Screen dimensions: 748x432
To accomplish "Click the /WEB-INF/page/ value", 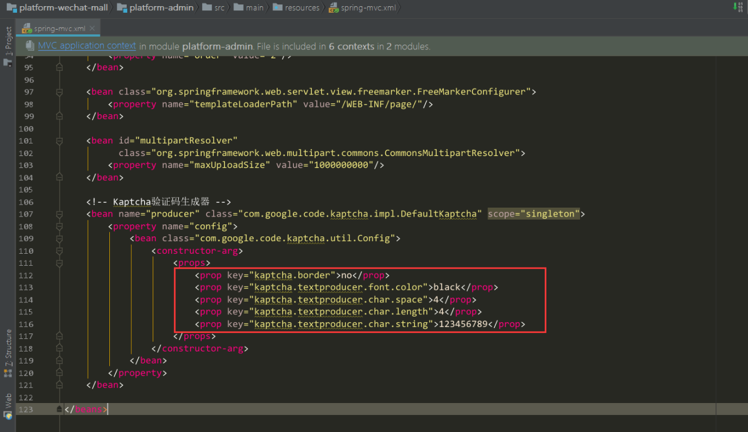I will pos(381,104).
